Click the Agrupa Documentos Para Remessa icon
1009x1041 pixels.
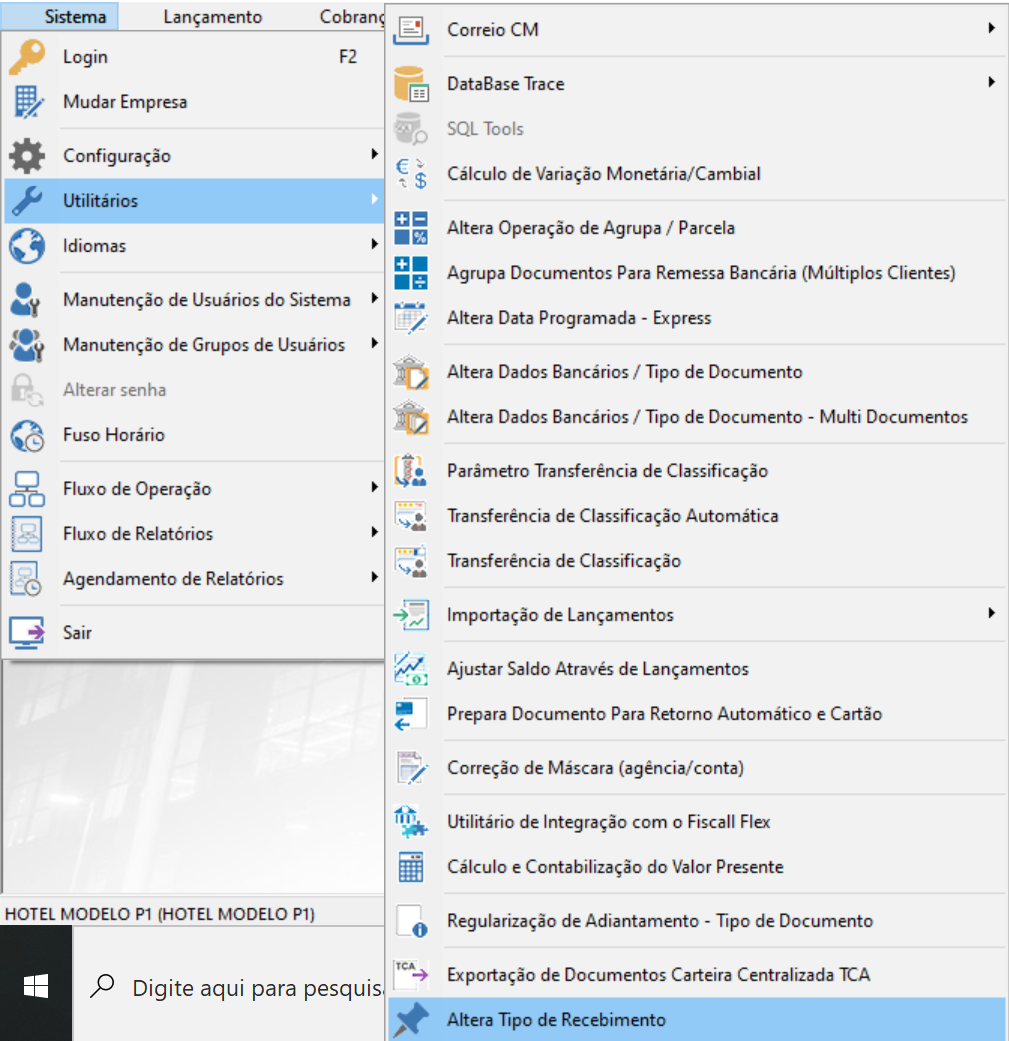tap(411, 273)
